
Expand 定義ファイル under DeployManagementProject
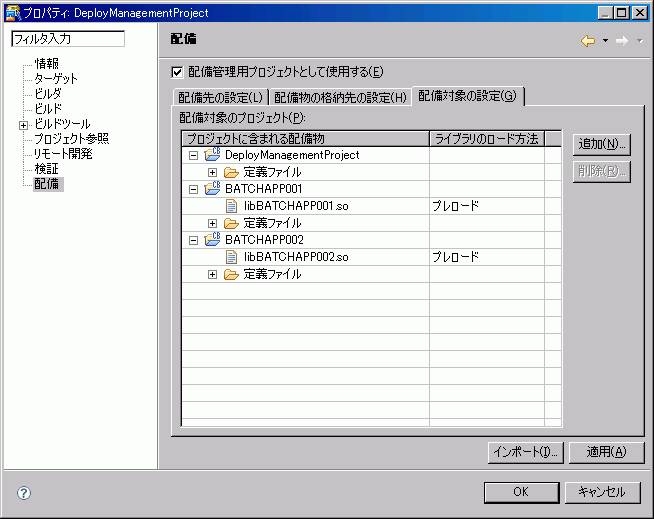(212, 172)
